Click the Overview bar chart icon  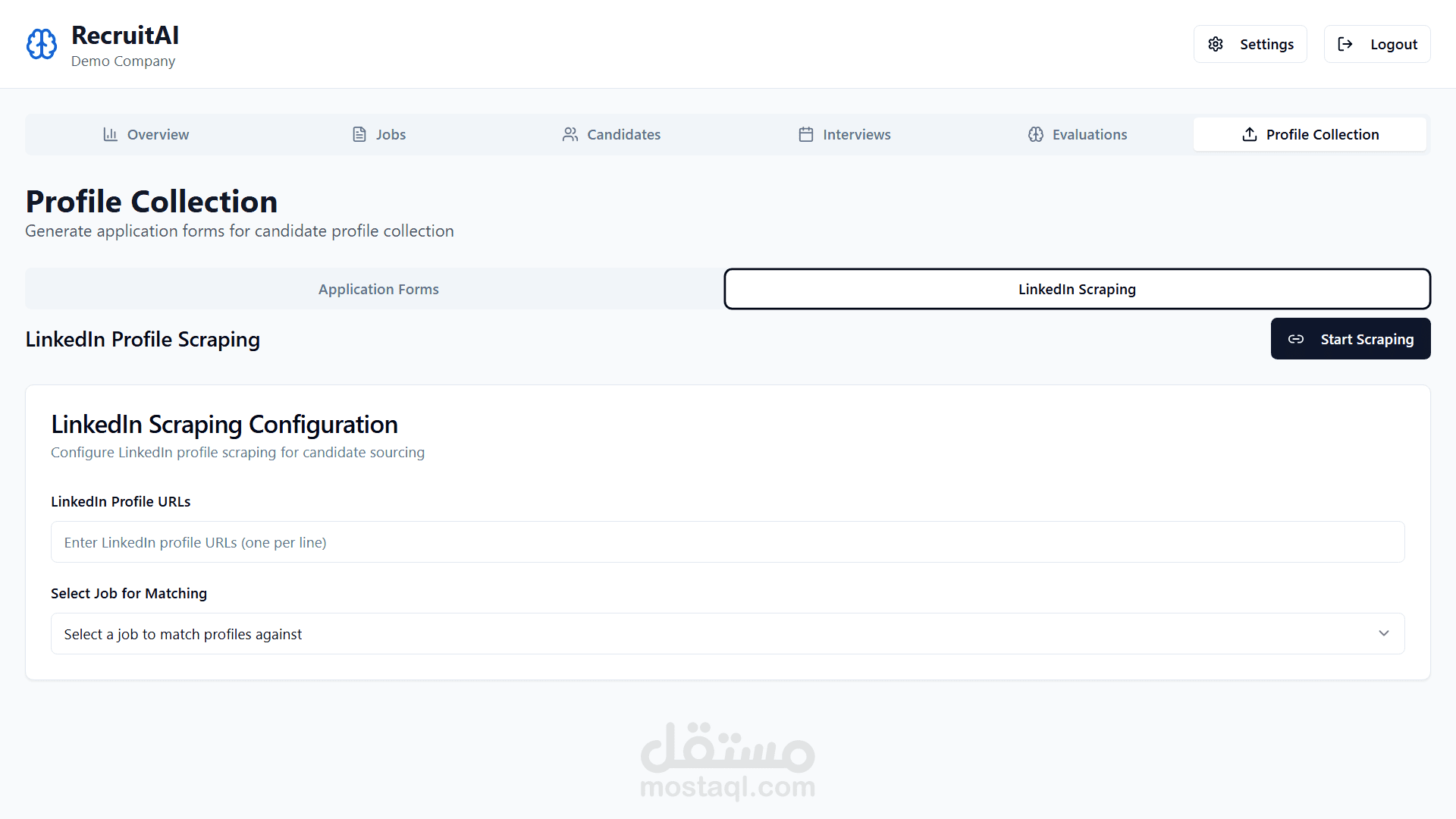pyautogui.click(x=111, y=134)
